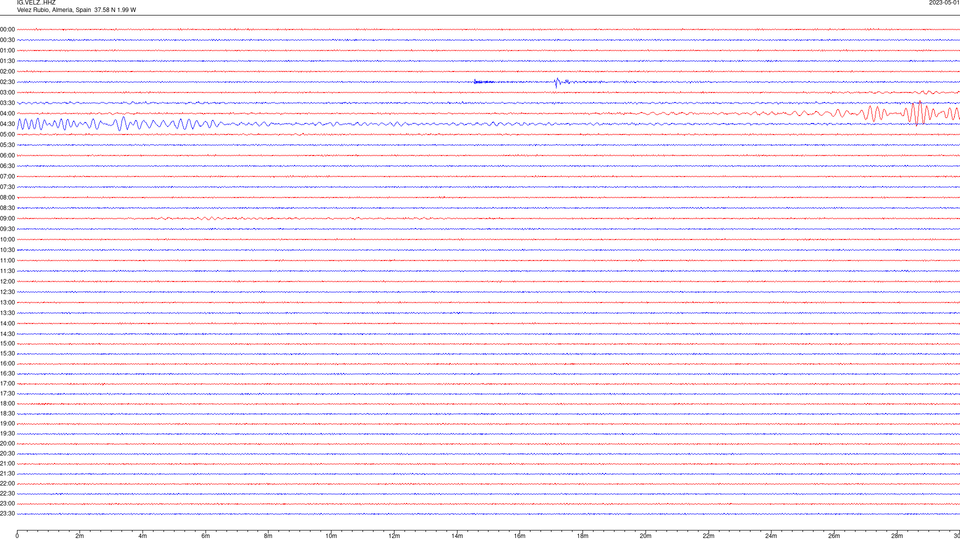The height and width of the screenshot is (540, 960).
Task: Click the large red wave peak on 04:00 trace
Action: [917, 113]
